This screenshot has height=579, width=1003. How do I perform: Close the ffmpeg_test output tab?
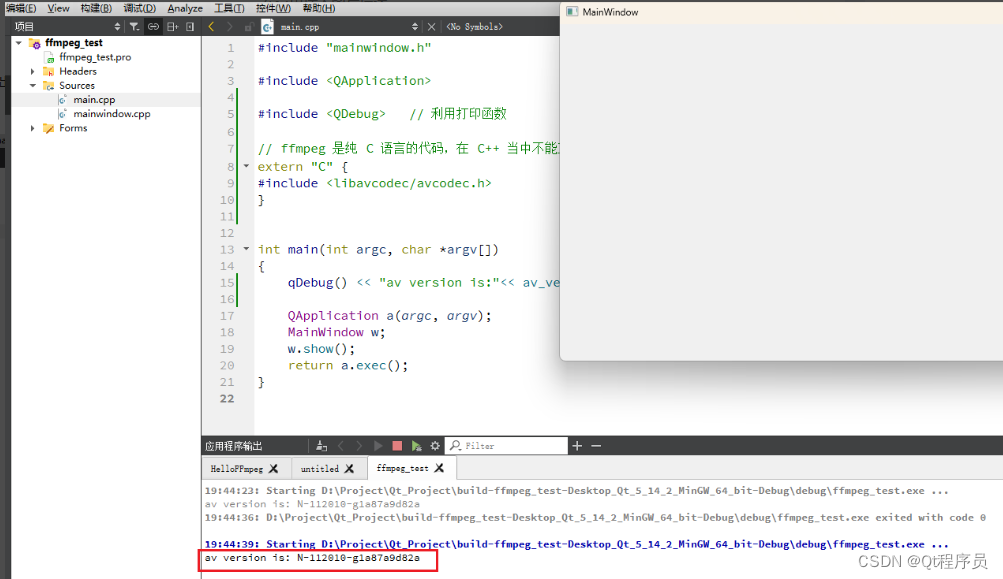pos(437,467)
